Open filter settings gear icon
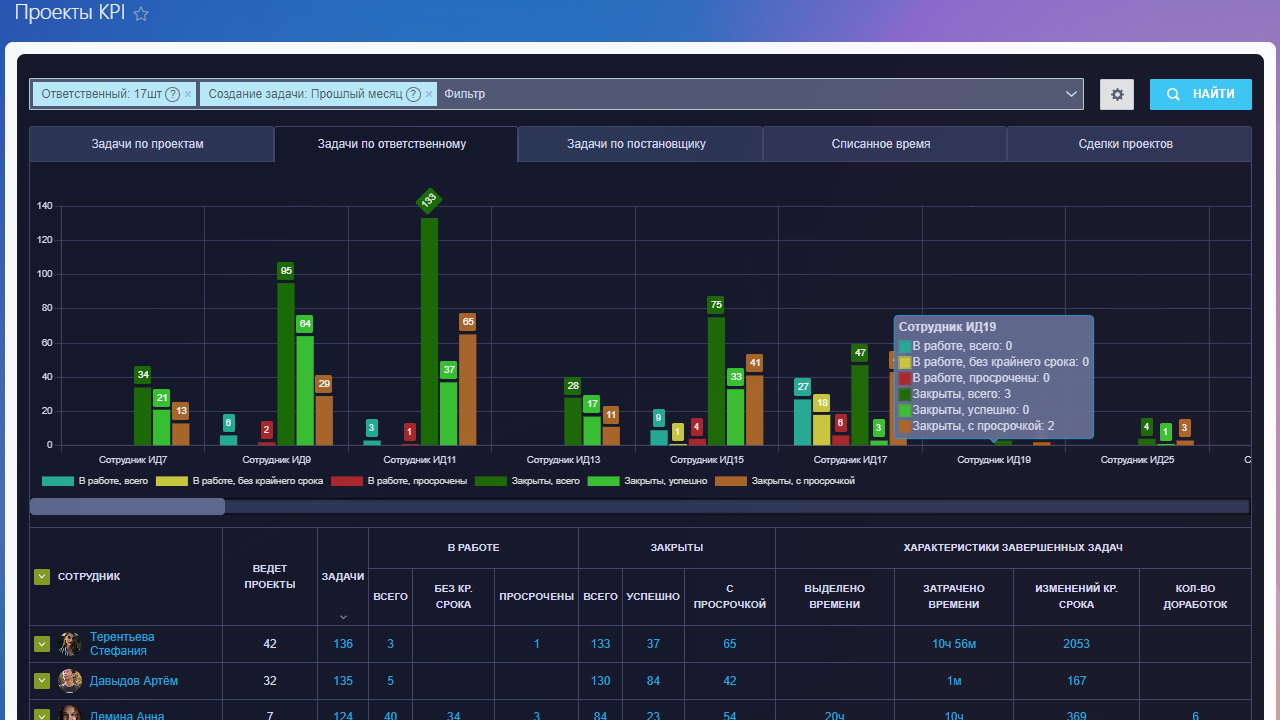Viewport: 1280px width, 720px height. pos(1117,94)
